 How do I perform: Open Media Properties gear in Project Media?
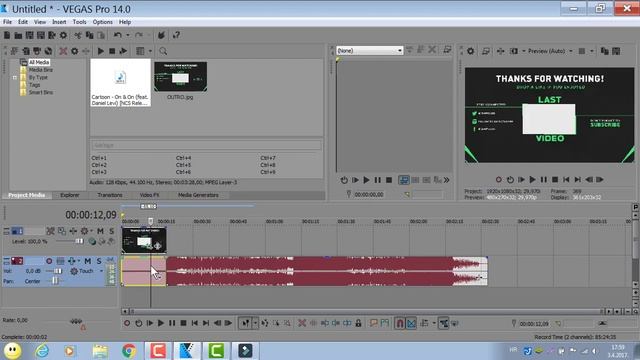click(x=75, y=51)
